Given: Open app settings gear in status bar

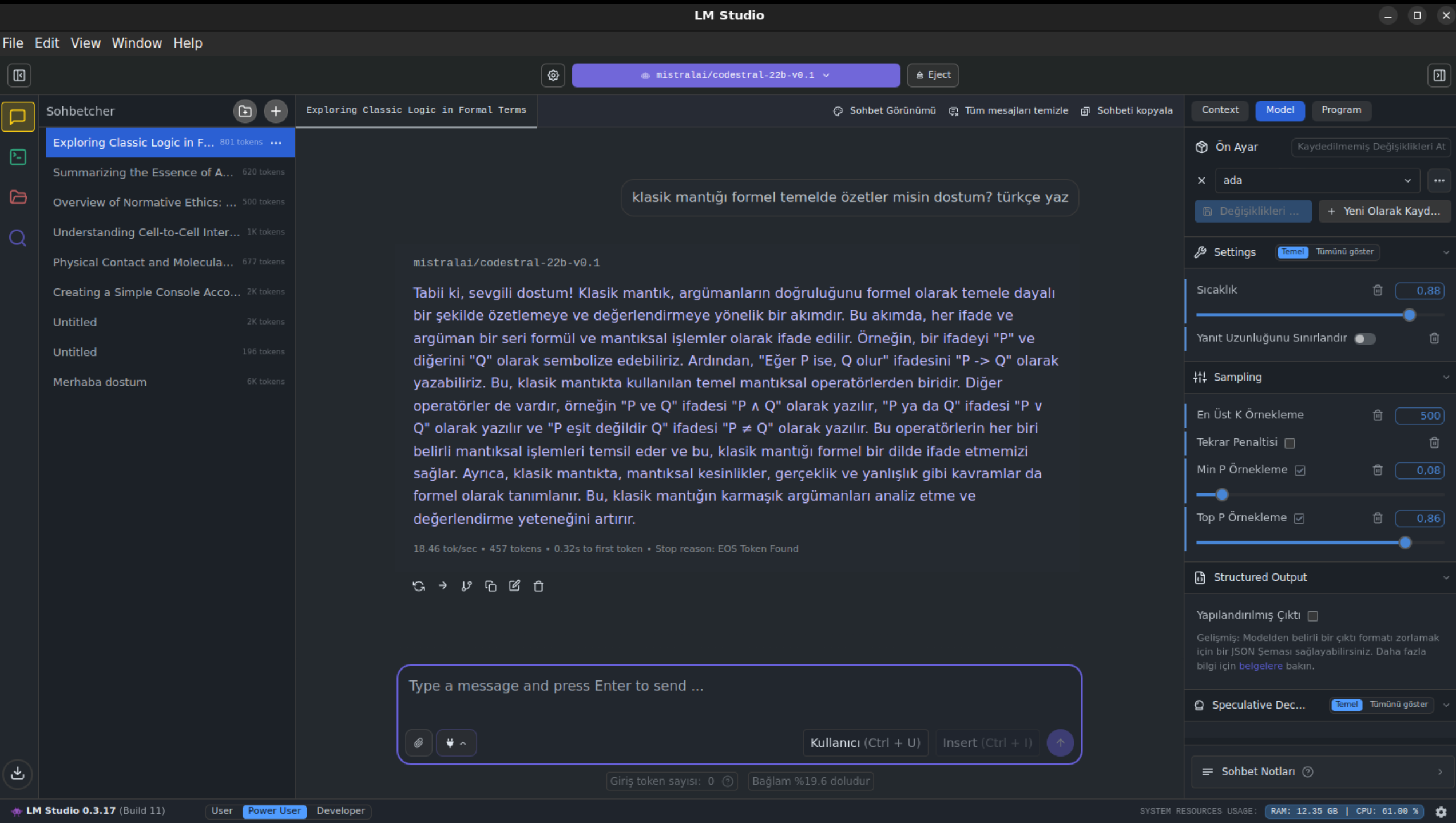Looking at the screenshot, I should [1441, 812].
